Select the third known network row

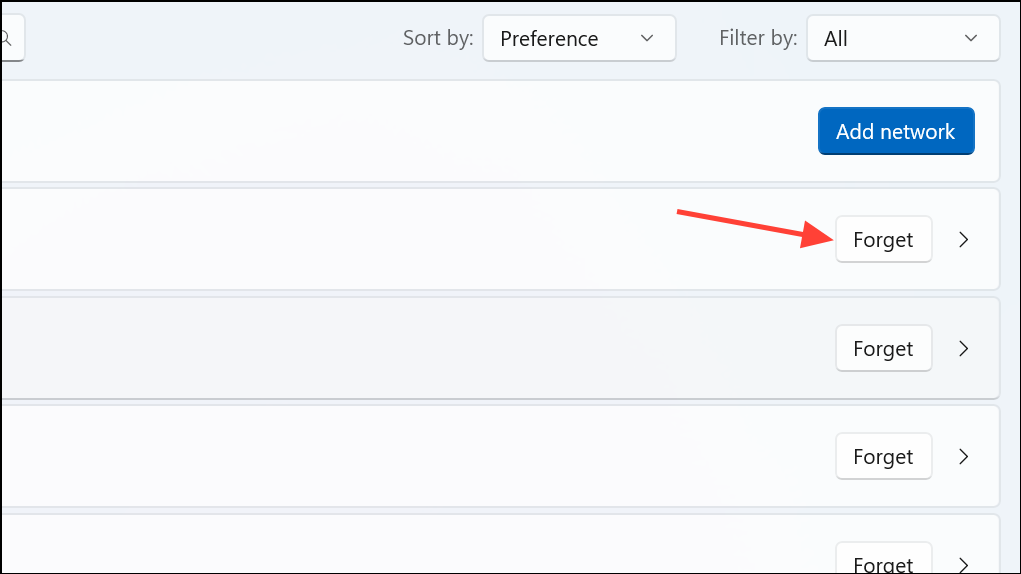[x=500, y=456]
